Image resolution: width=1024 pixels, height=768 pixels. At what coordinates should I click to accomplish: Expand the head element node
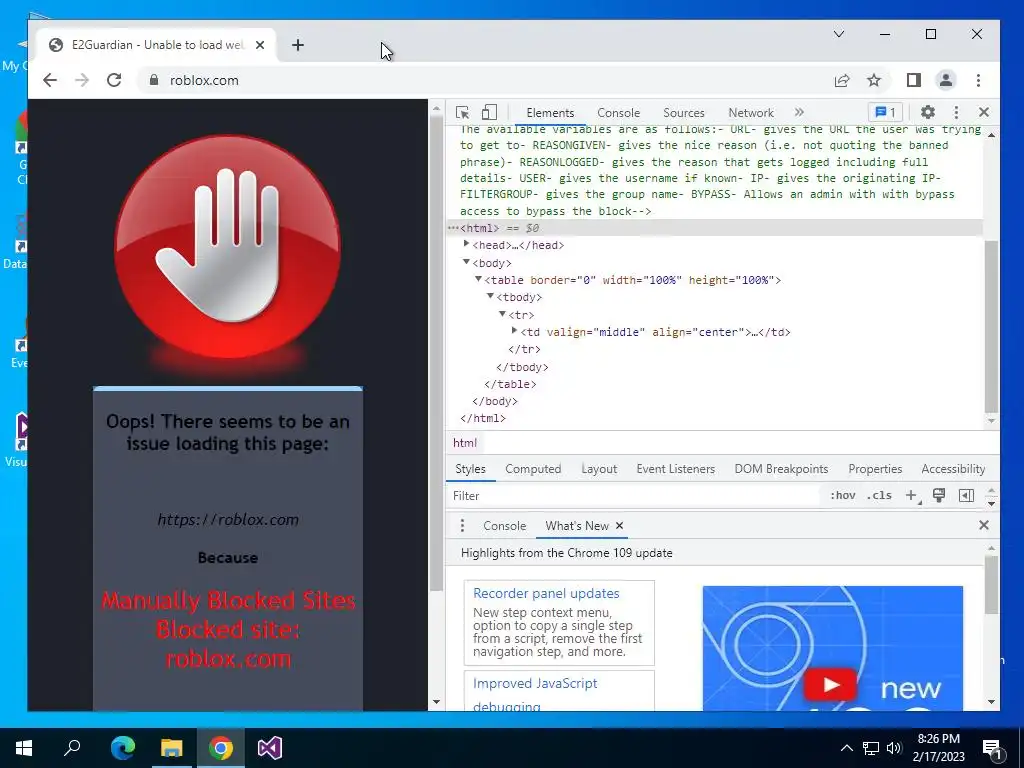coord(466,244)
